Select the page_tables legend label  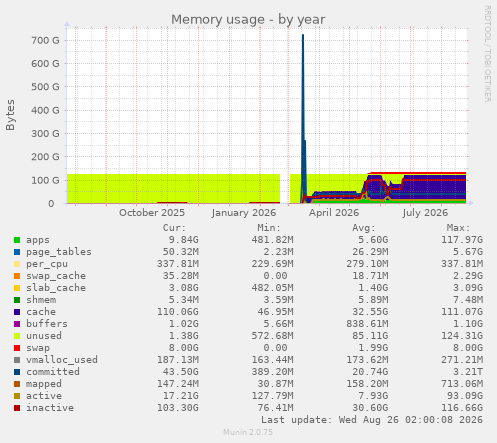pyautogui.click(x=59, y=252)
